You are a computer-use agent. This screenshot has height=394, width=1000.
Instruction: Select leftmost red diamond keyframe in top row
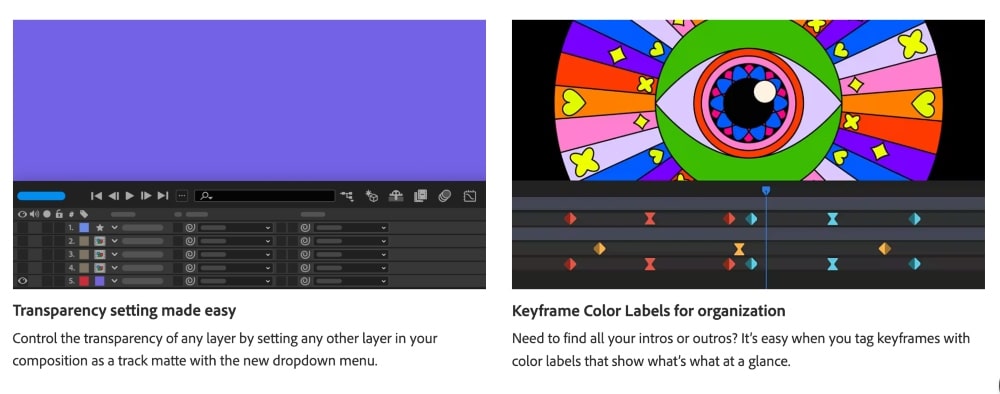click(x=570, y=219)
